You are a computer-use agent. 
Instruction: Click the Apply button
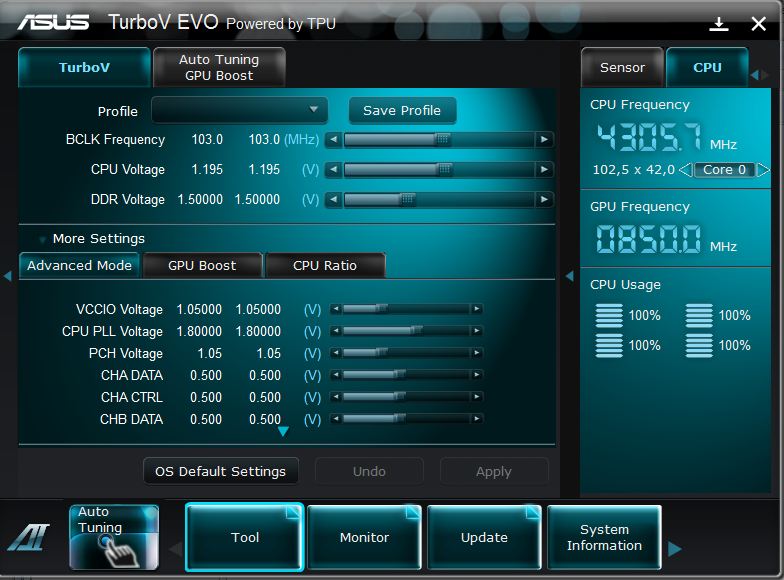(494, 472)
